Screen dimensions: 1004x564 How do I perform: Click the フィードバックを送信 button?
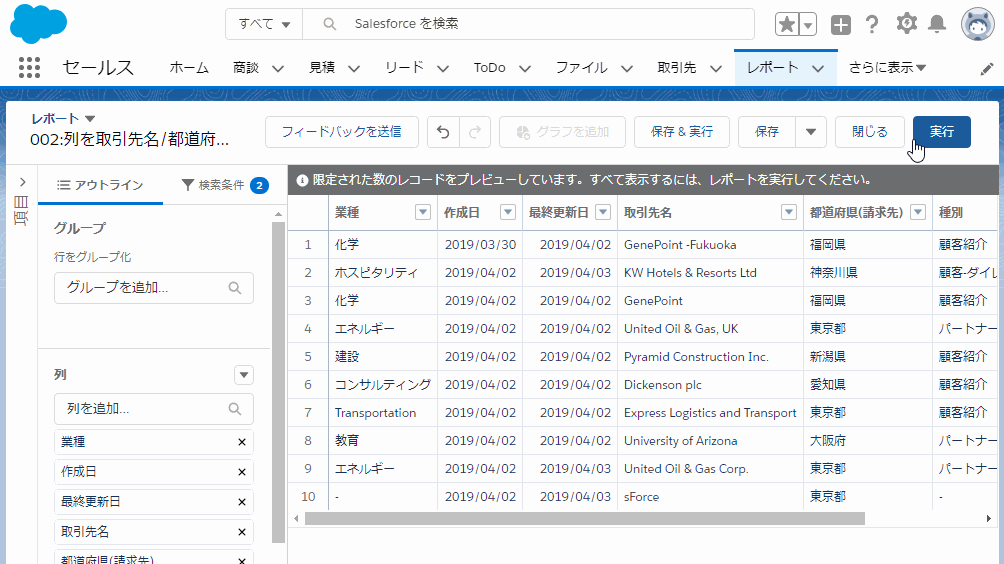pos(342,132)
